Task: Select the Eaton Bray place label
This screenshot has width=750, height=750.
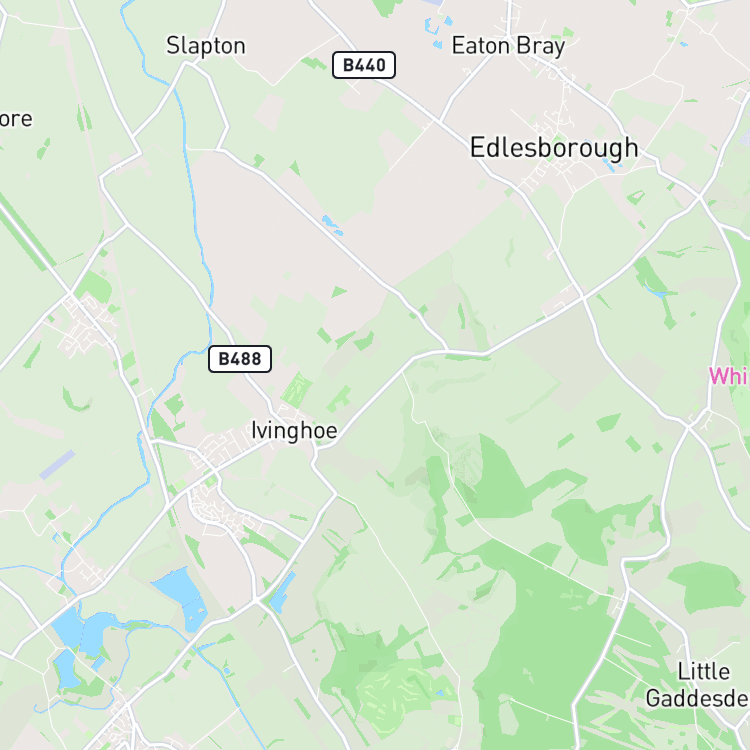Action: coord(508,46)
